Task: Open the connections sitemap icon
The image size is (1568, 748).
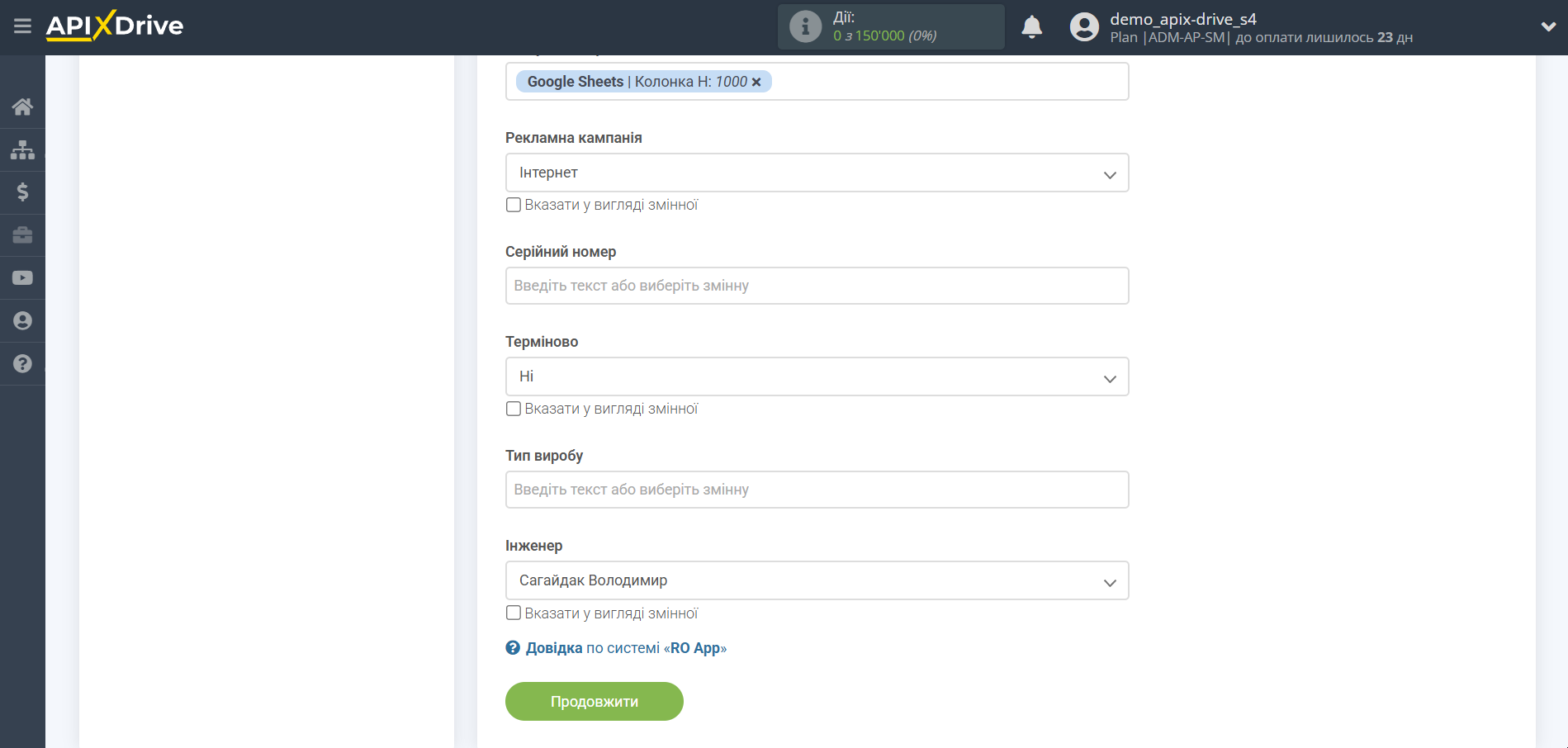Action: tap(22, 149)
